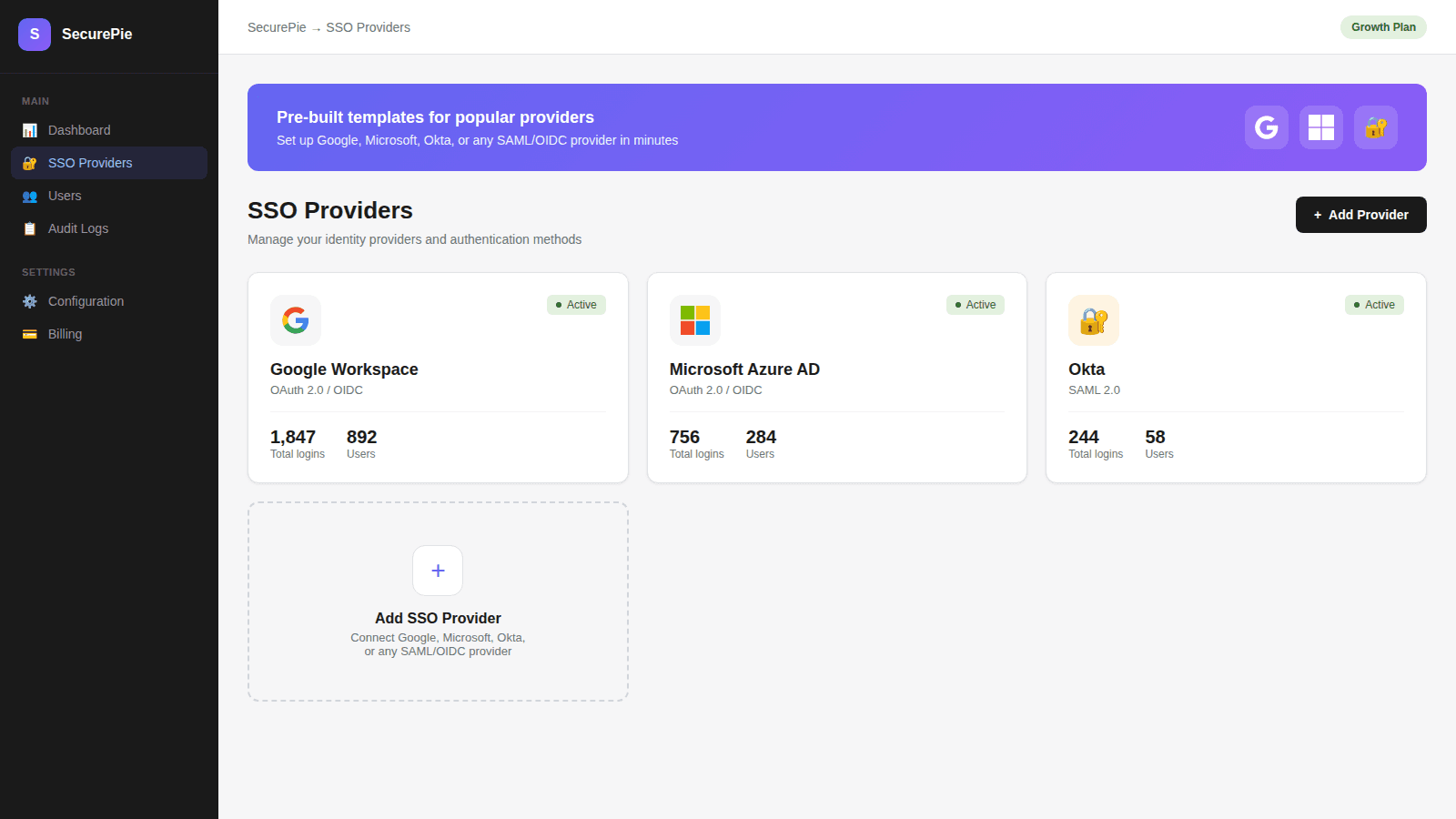
Task: Toggle the Active status on Google Workspace
Action: [x=576, y=305]
